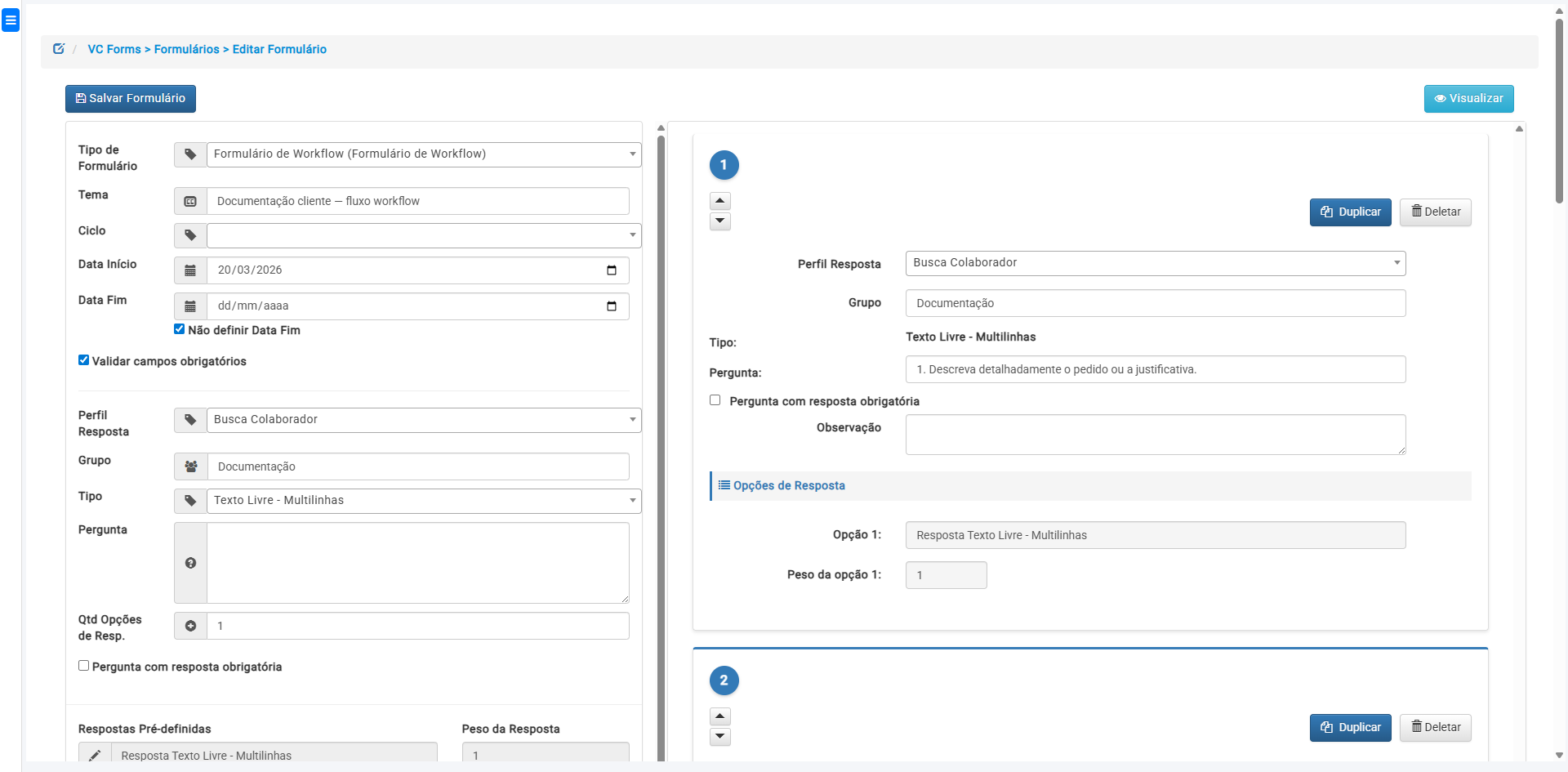Screen dimensions: 1568x772
Task: Open the empty Ciclo dropdown
Action: (423, 235)
